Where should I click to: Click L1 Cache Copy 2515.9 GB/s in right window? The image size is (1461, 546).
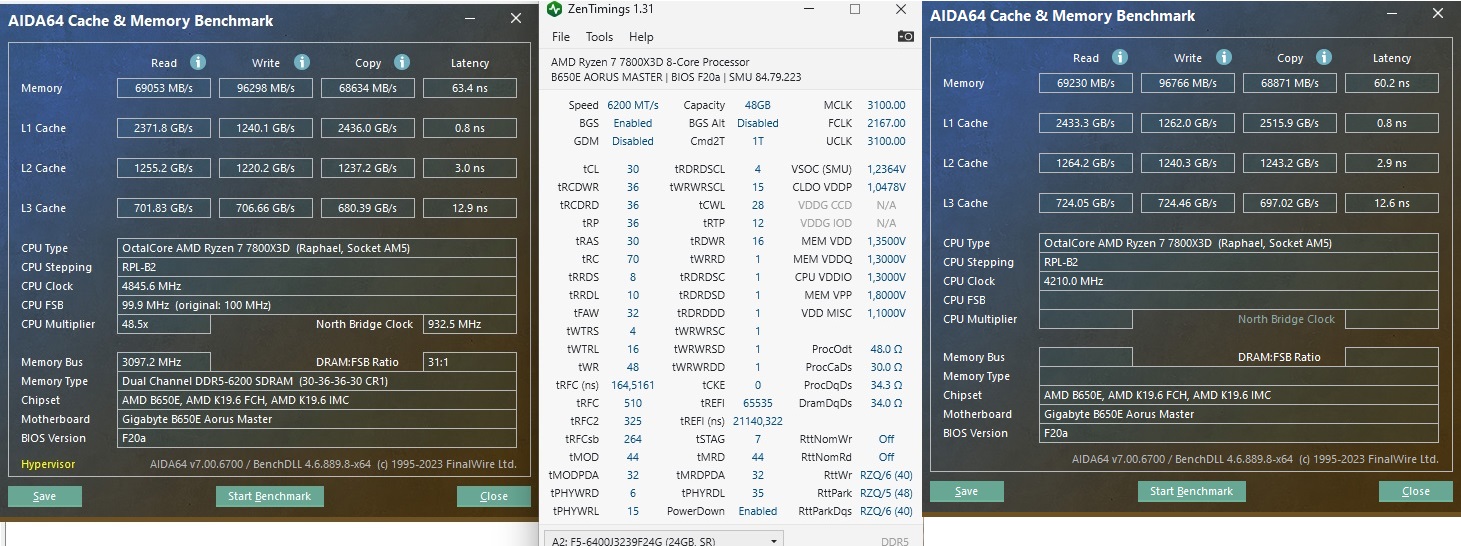(1290, 123)
